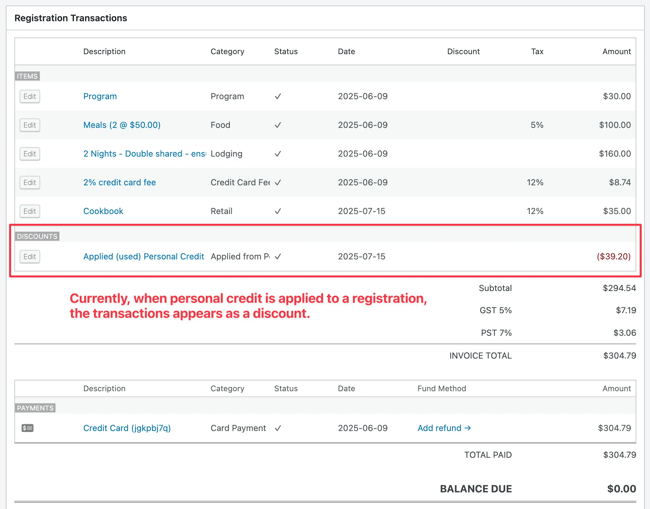This screenshot has height=509, width=650.
Task: Click the status checkmark in Program row
Action: click(278, 97)
